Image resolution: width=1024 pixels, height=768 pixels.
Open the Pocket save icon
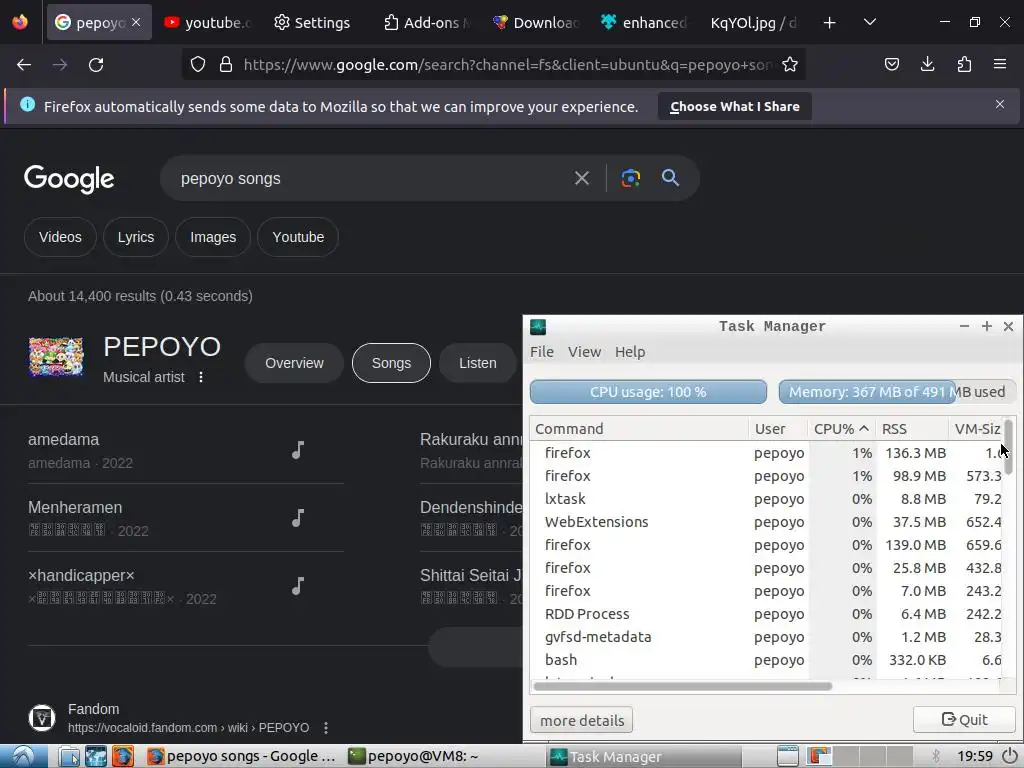point(891,64)
